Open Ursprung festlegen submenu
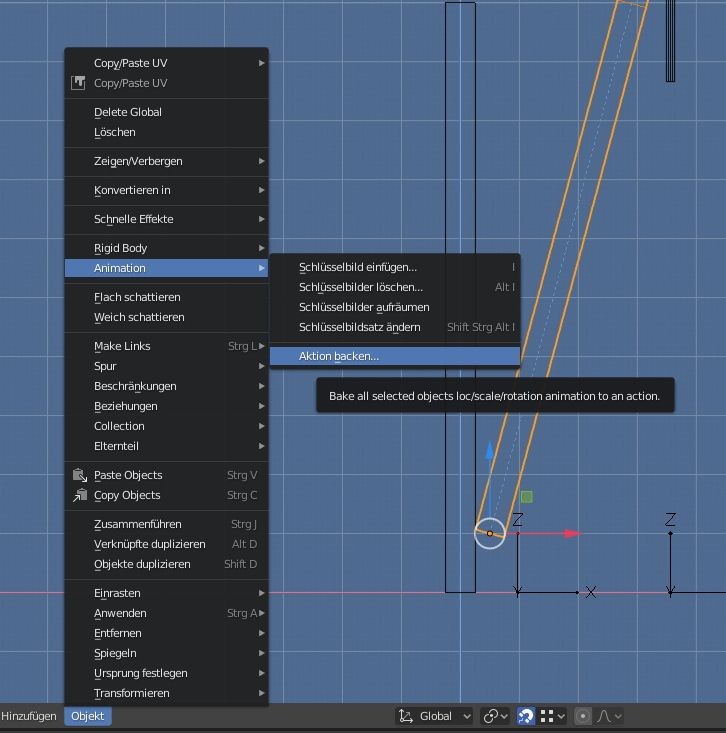 [x=166, y=673]
